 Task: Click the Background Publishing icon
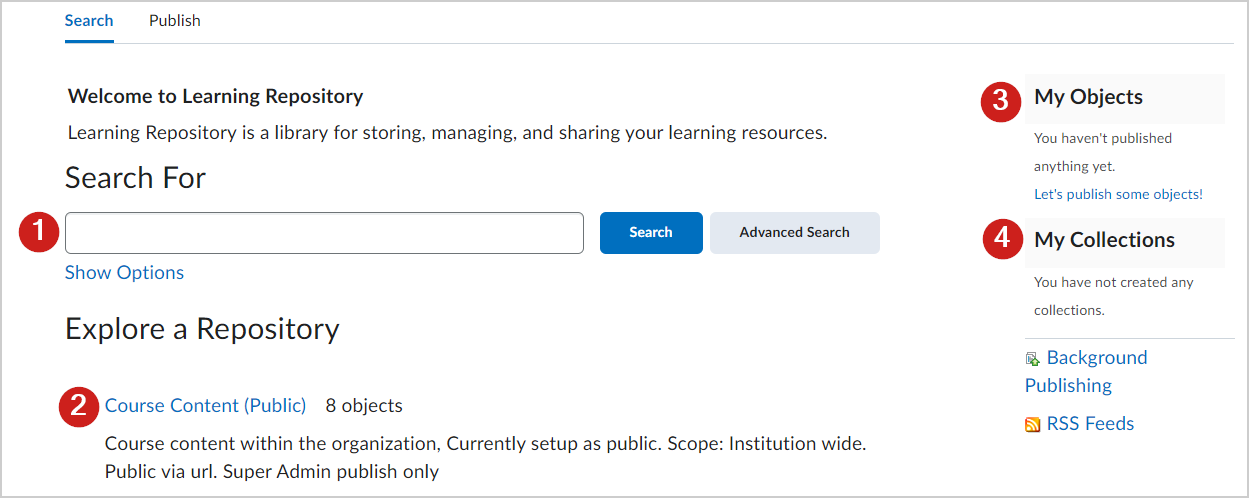[x=1033, y=359]
